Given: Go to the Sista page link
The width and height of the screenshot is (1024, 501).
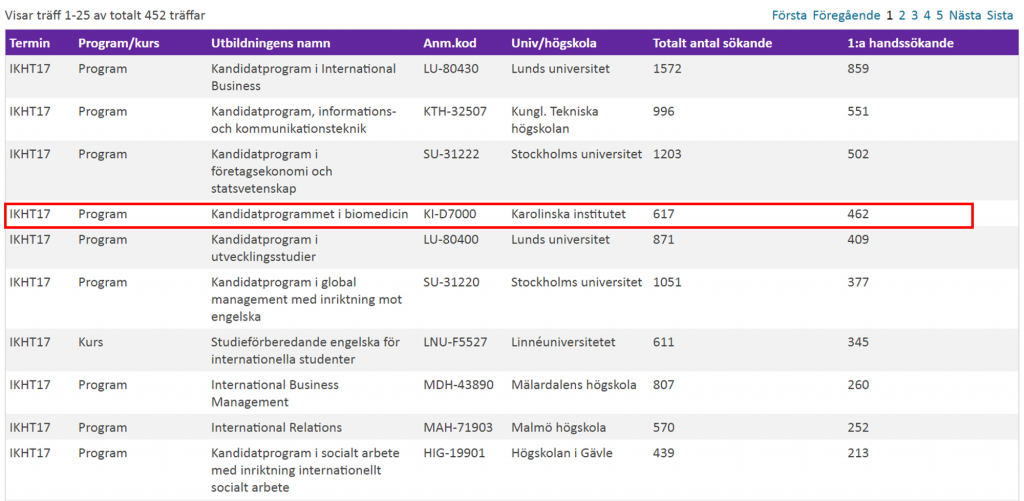Looking at the screenshot, I should (x=999, y=15).
